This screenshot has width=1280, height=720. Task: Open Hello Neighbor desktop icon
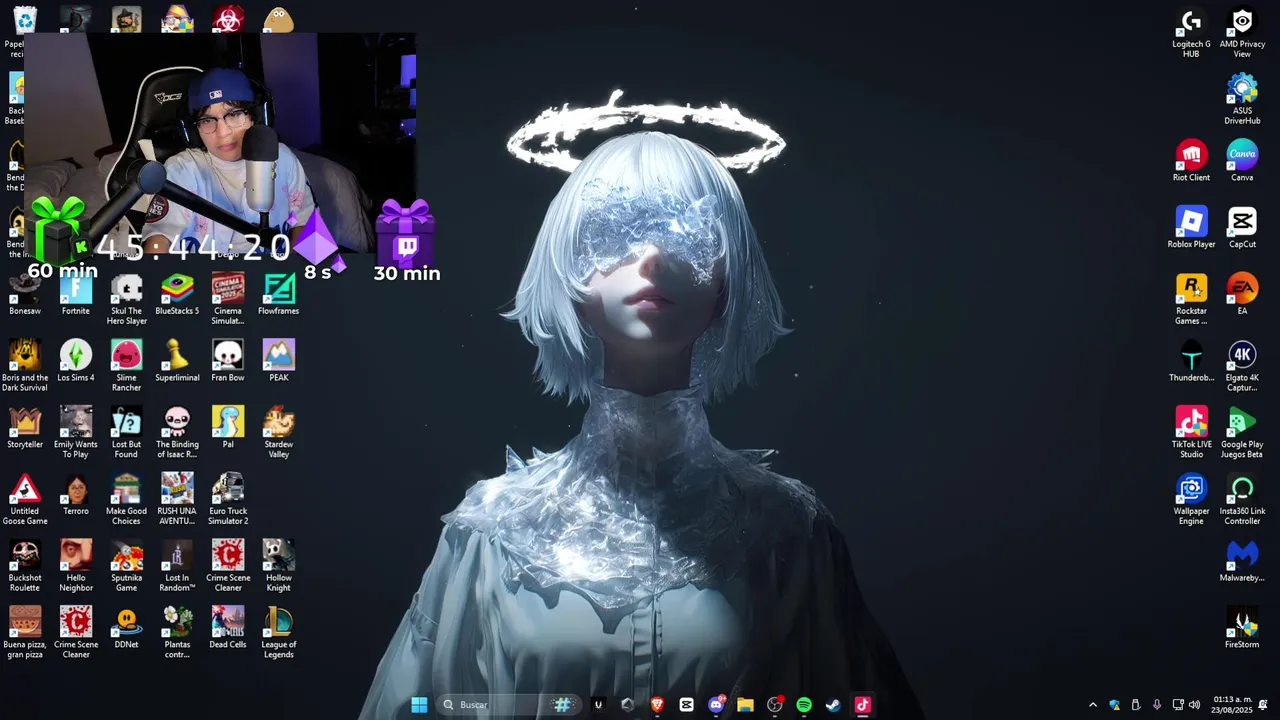coord(75,567)
